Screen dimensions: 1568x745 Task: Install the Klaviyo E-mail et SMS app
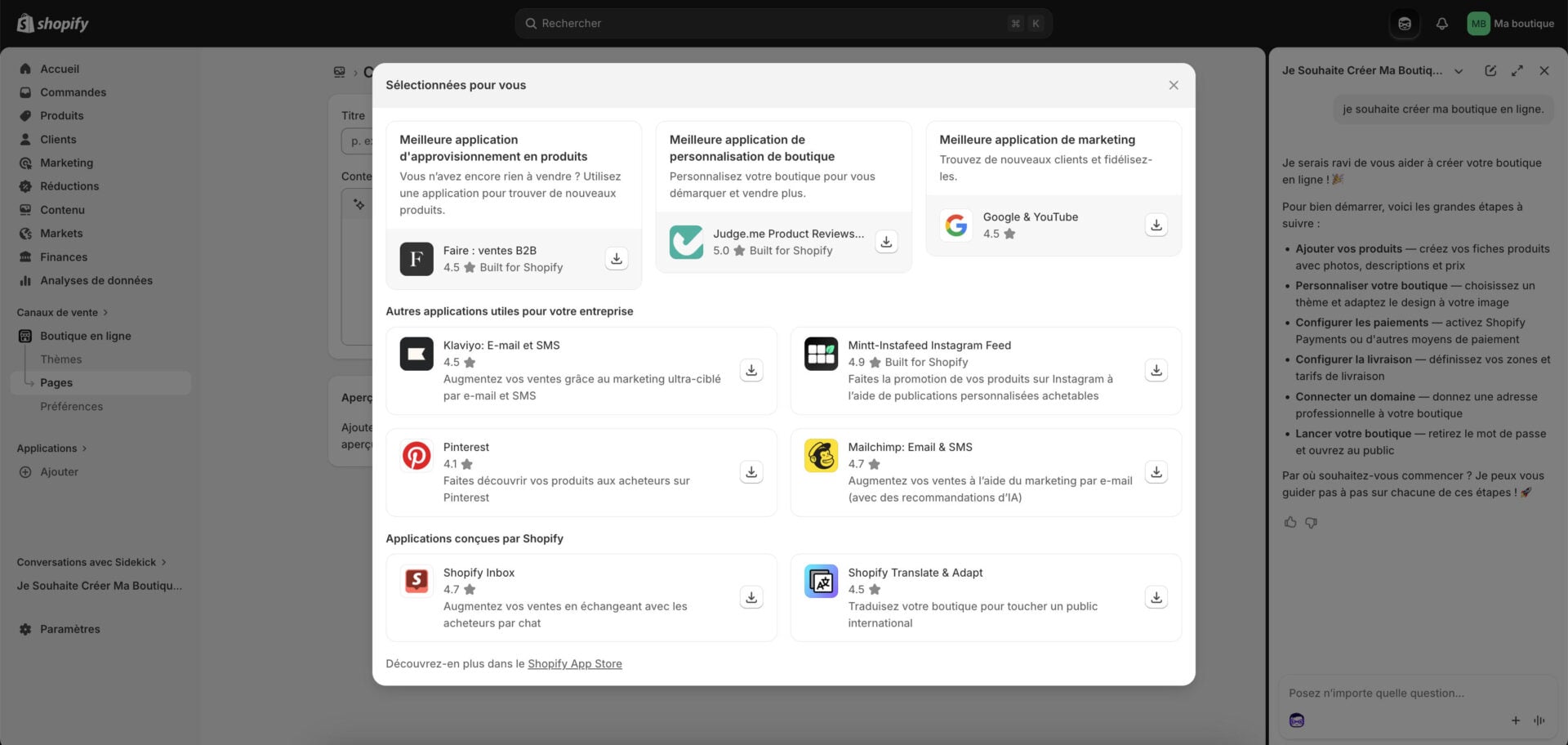coord(751,370)
